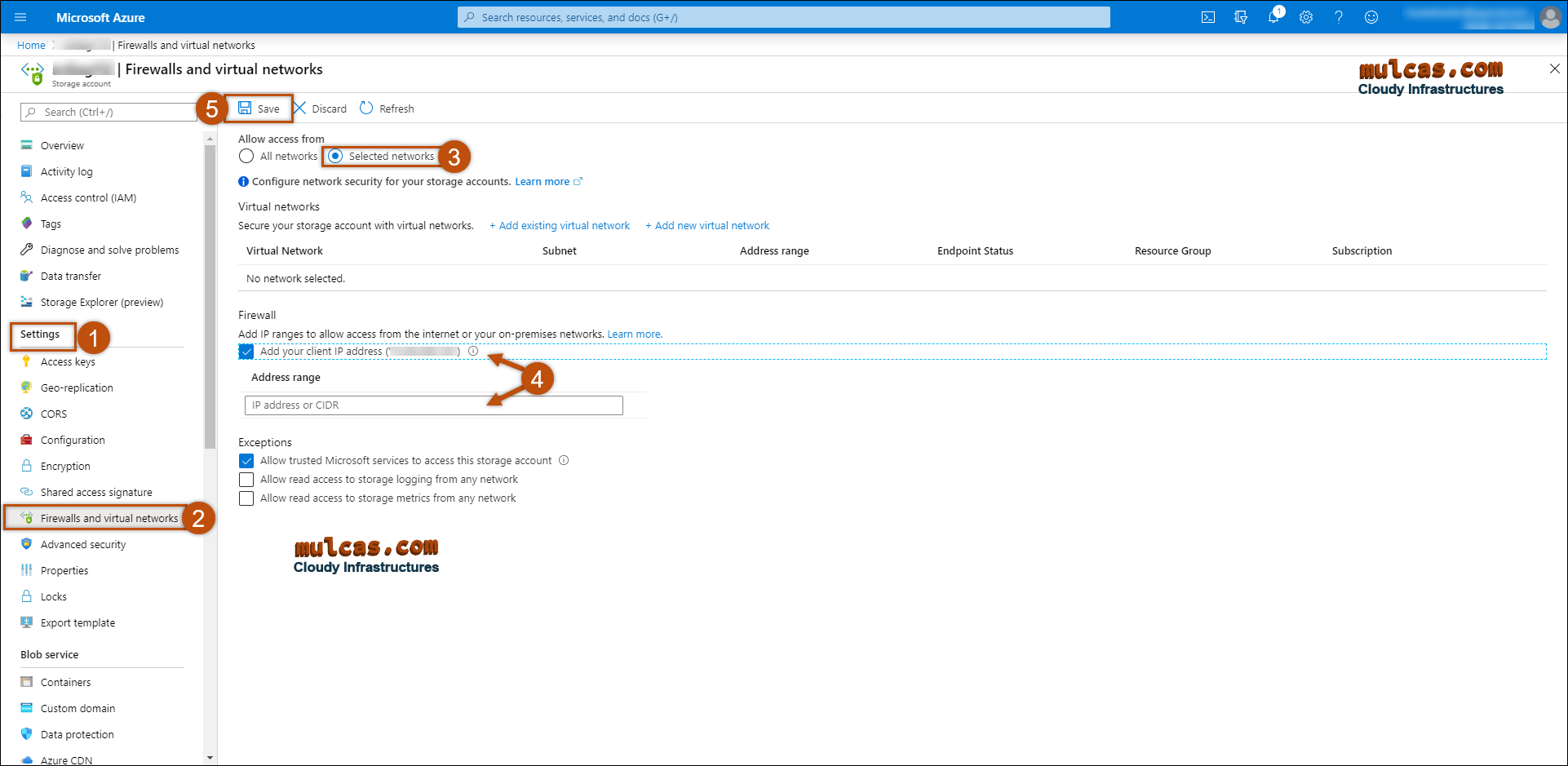This screenshot has height=766, width=1568.
Task: Open portal settings gear icon
Action: point(1306,17)
